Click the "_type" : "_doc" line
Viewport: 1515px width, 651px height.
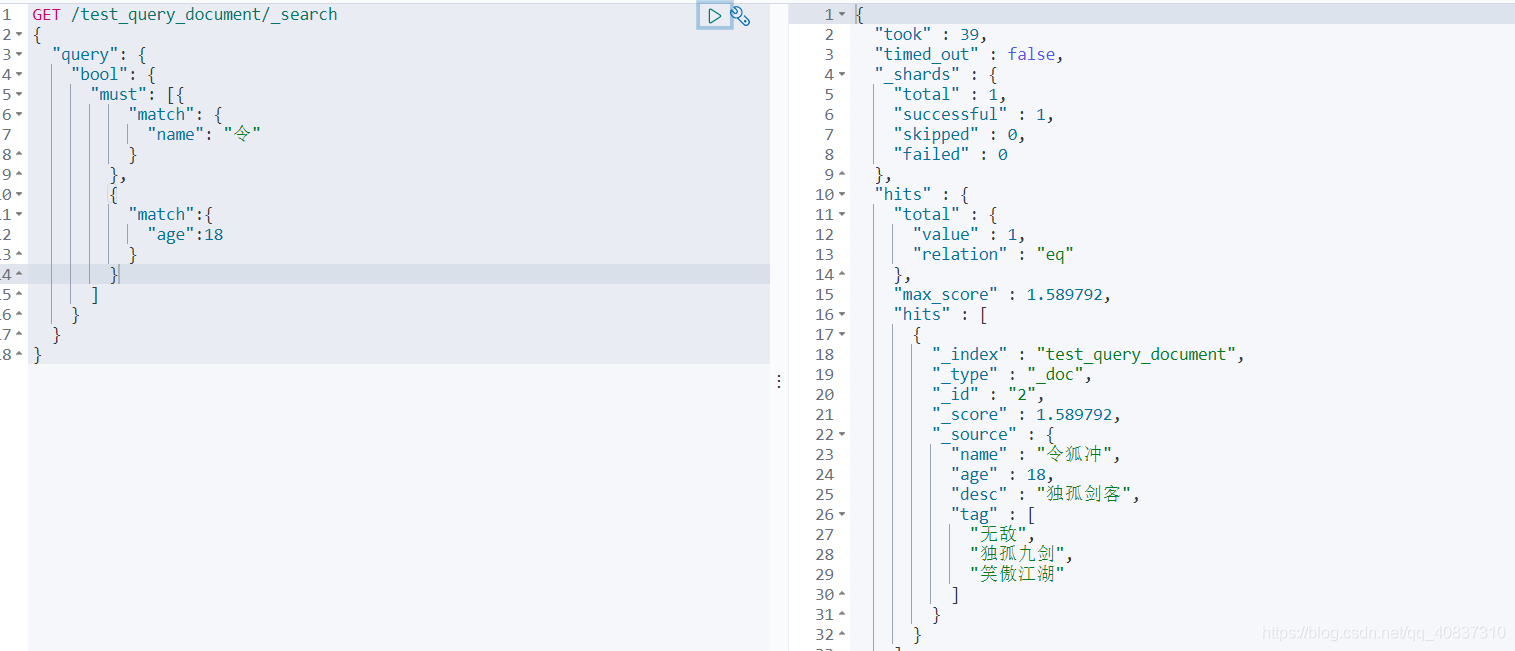coord(1012,374)
